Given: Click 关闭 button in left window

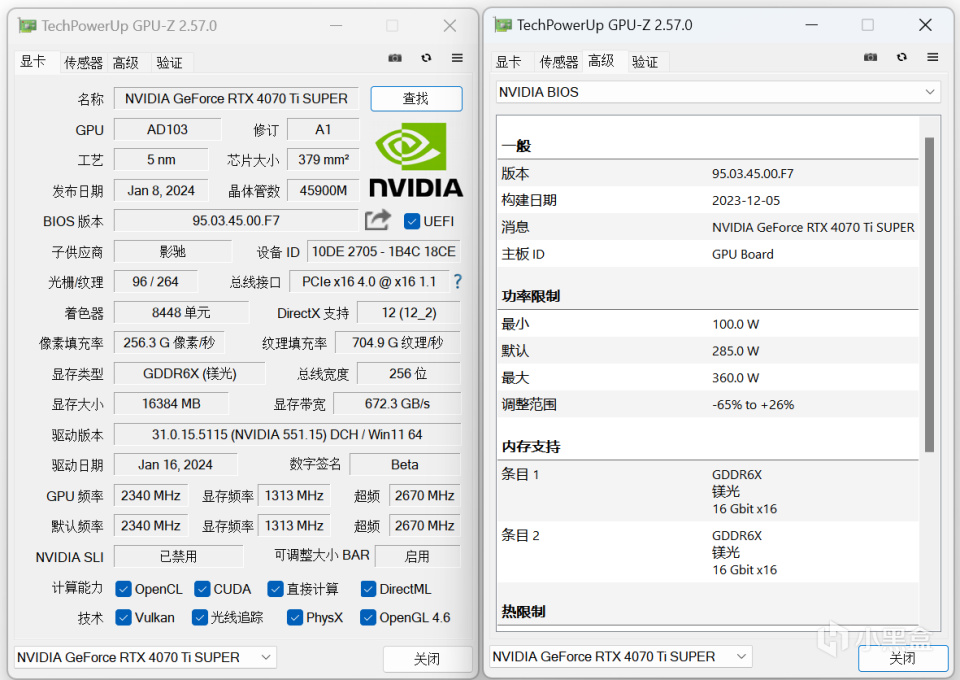Looking at the screenshot, I should (427, 659).
